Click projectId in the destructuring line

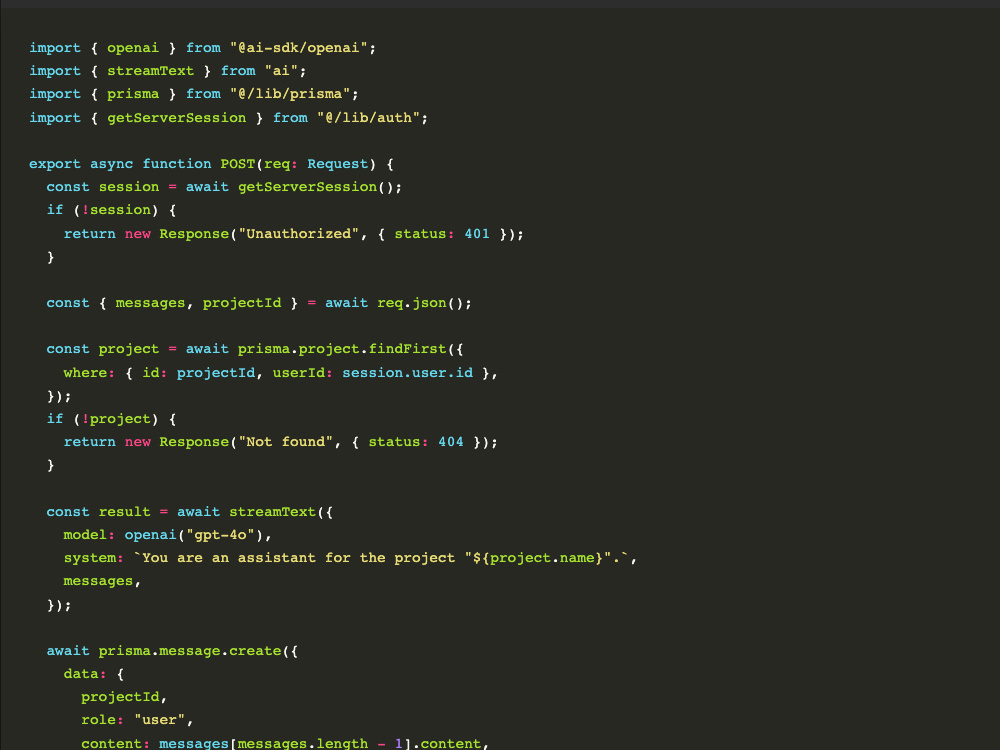242,303
